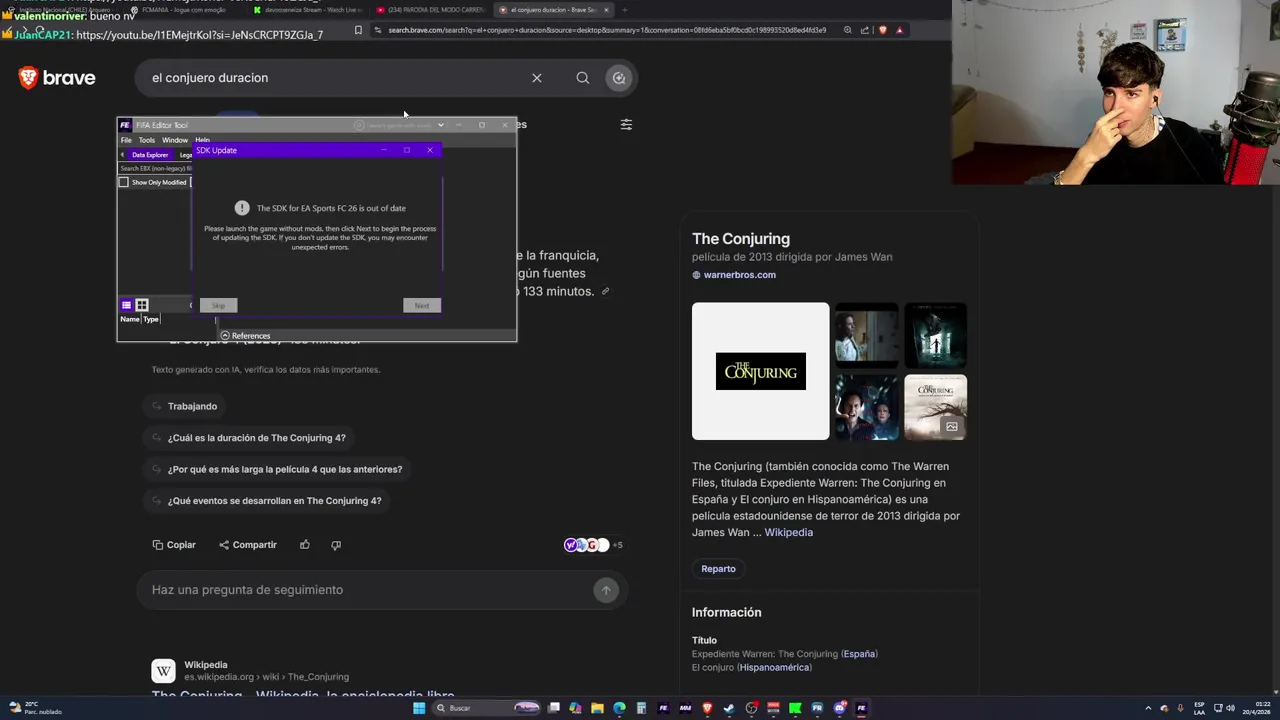Open Hispanoamérica link under Título
This screenshot has height=720, width=1280.
(774, 667)
